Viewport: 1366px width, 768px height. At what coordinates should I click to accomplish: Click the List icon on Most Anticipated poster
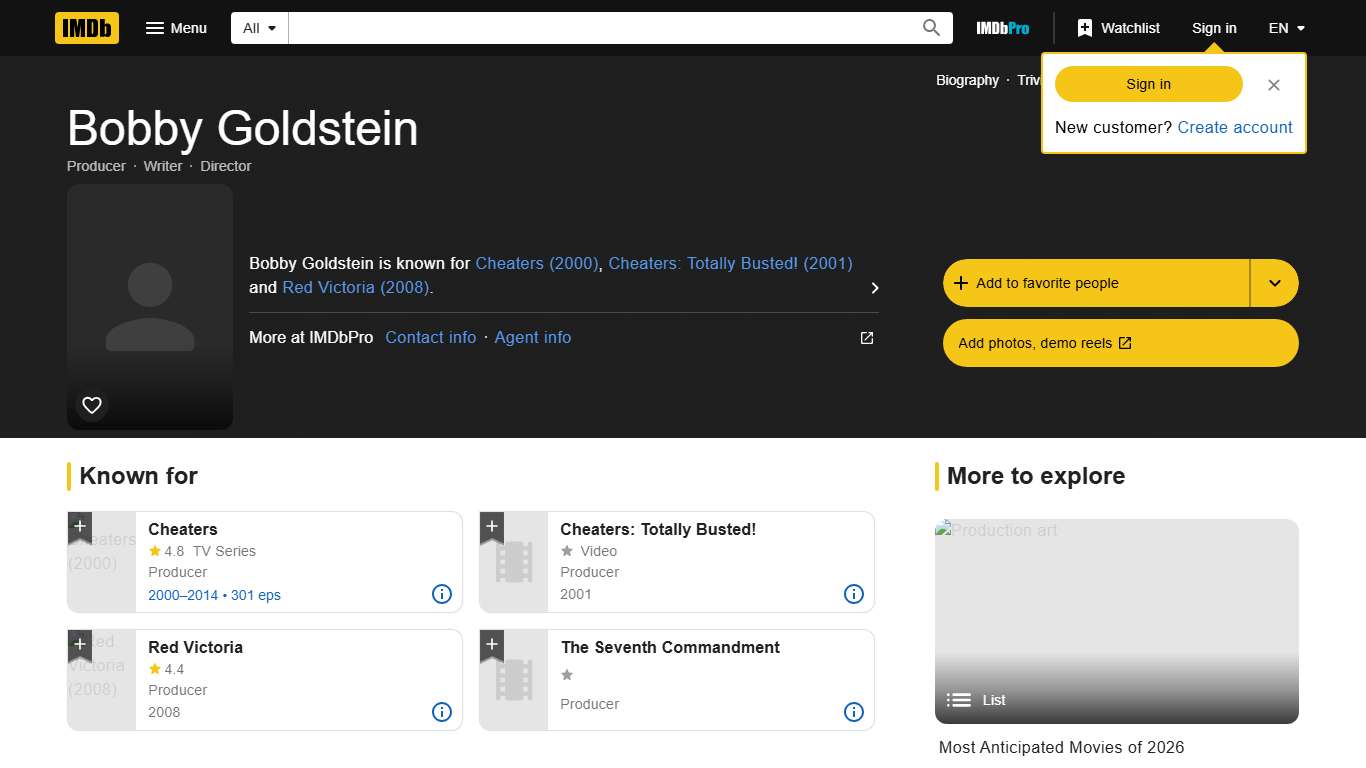pos(958,700)
